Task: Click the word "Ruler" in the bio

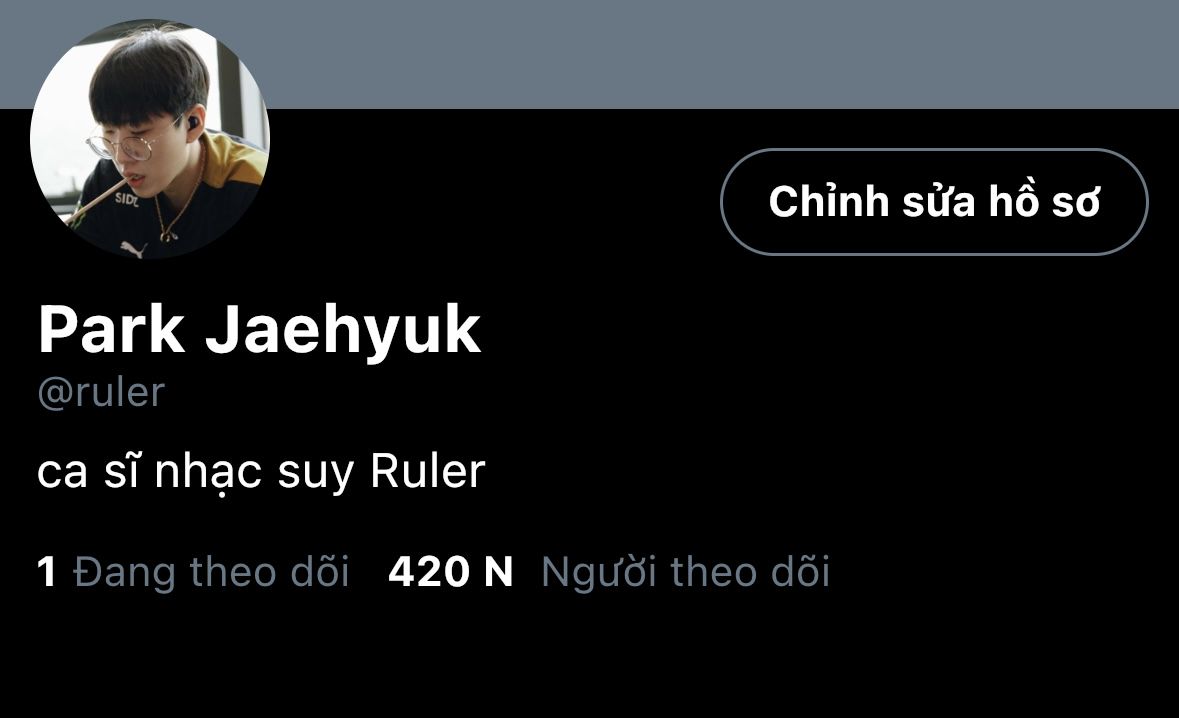Action: pyautogui.click(x=428, y=471)
